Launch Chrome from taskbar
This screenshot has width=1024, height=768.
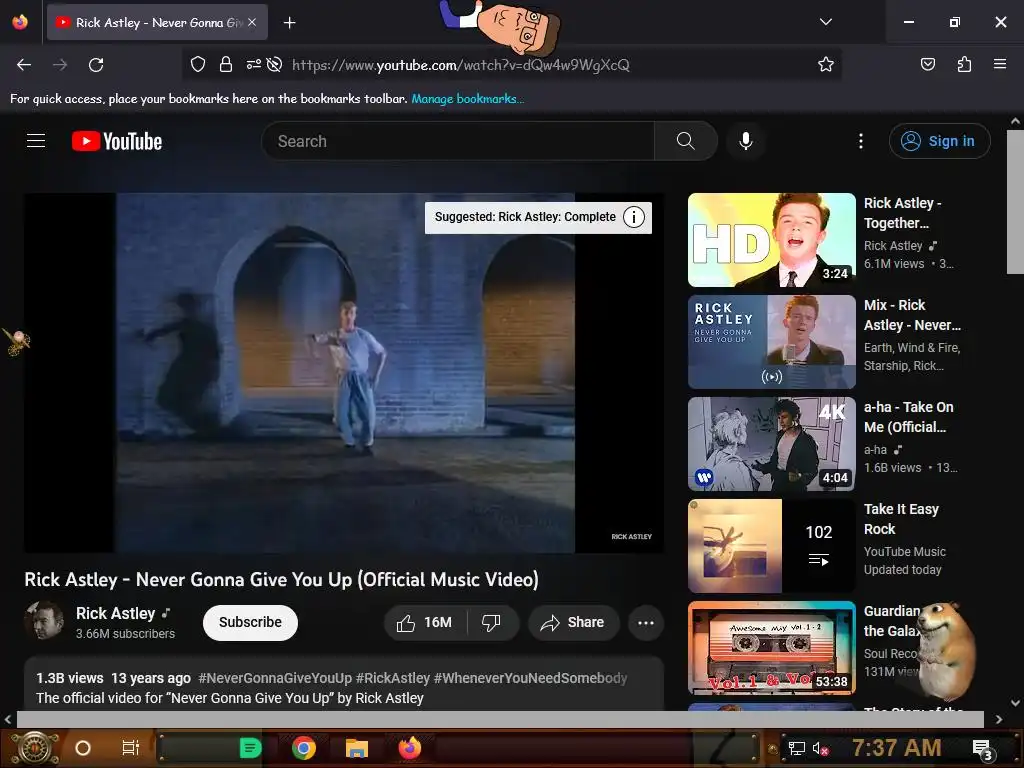[304, 748]
